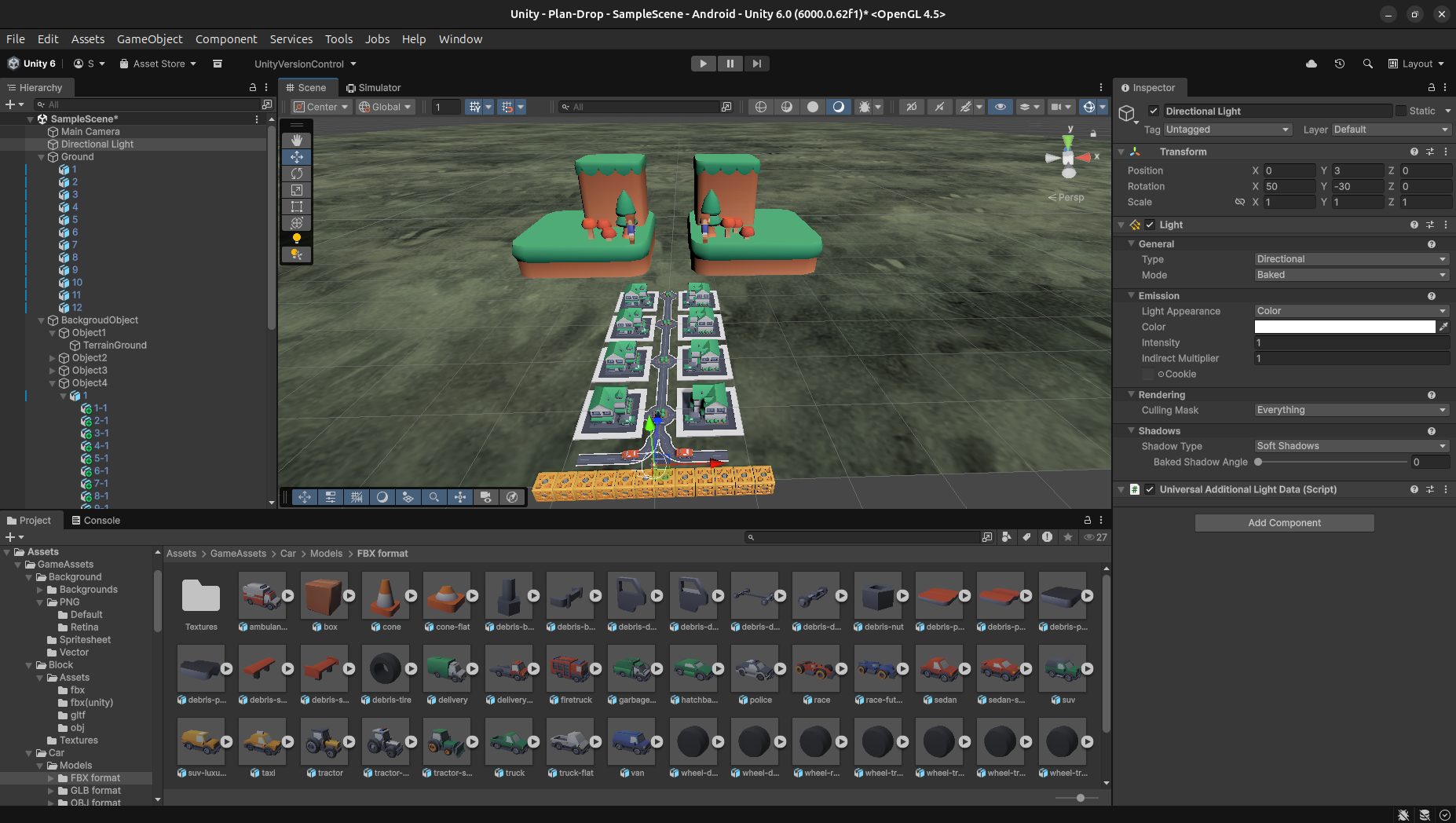1456x823 pixels.
Task: Open the GameObject menu
Action: [149, 39]
